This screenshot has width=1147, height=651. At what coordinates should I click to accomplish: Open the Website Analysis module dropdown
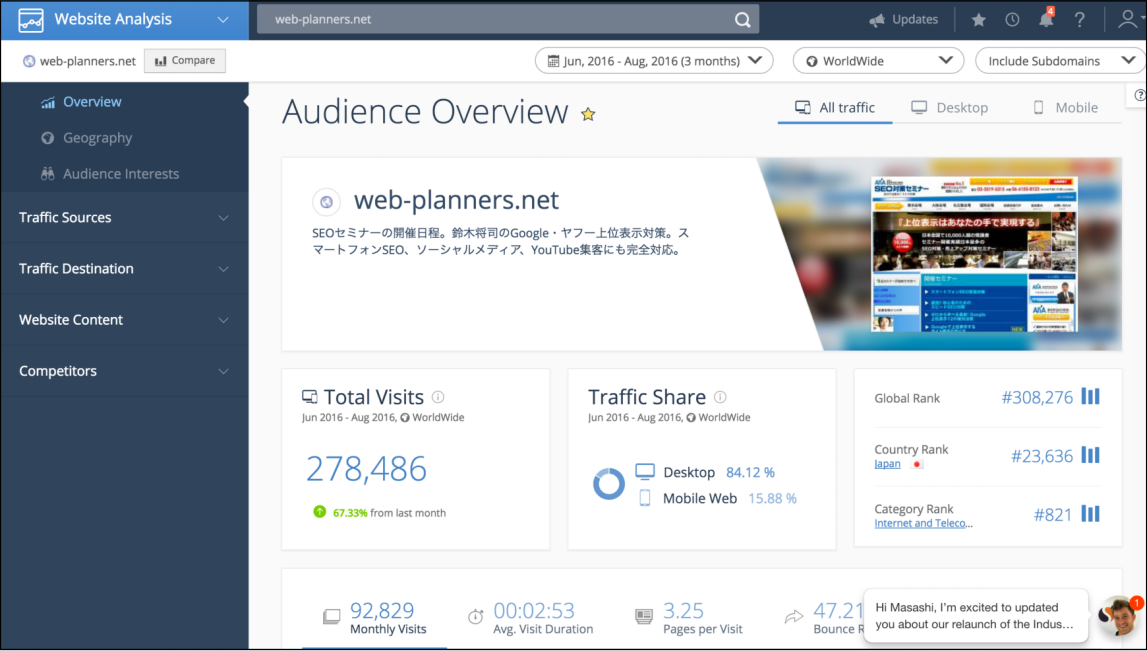click(223, 20)
